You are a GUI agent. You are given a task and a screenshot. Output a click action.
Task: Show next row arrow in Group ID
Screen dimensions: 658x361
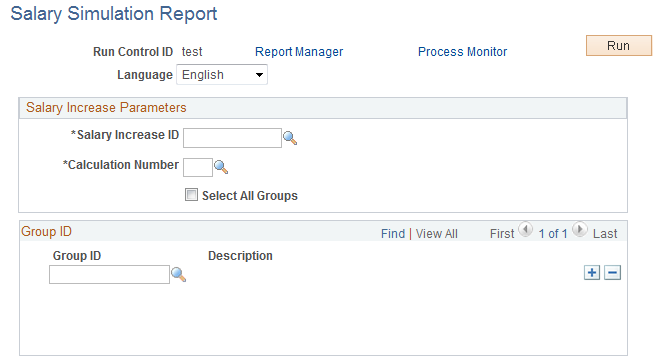pyautogui.click(x=580, y=230)
